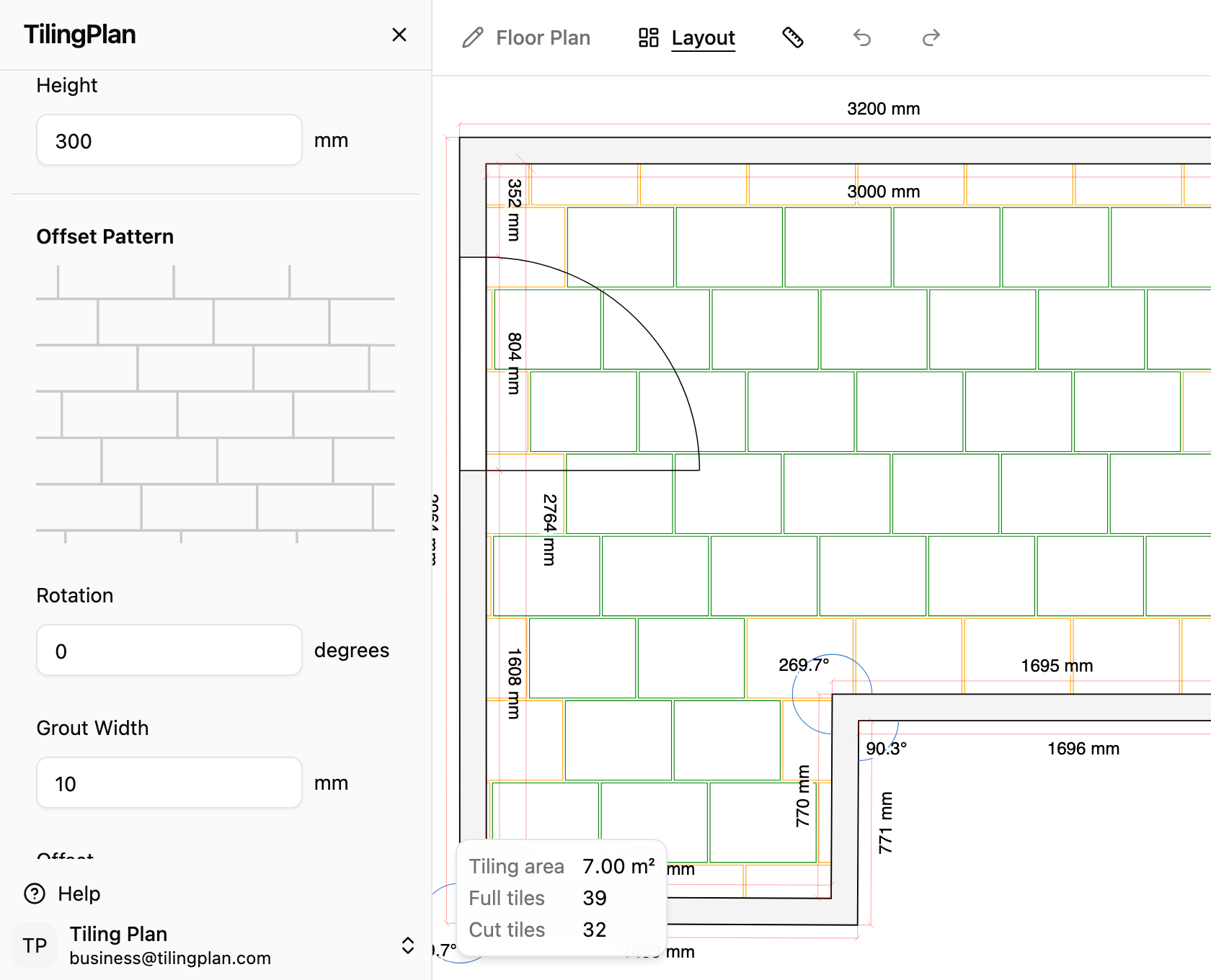Select the 269.7° angle label

click(x=804, y=665)
